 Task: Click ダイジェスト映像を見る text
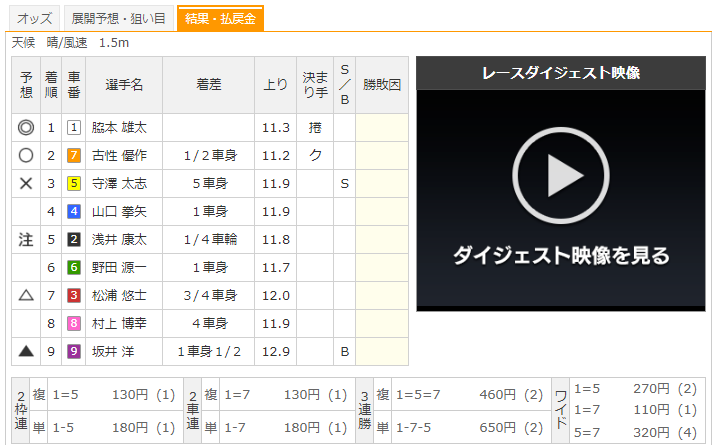click(561, 255)
